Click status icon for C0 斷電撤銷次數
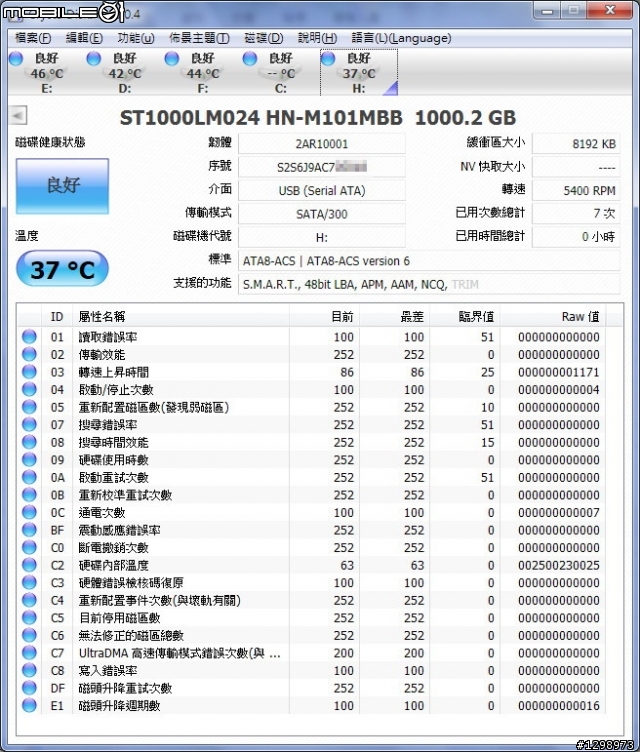Viewport: 640px width, 753px height. click(29, 547)
